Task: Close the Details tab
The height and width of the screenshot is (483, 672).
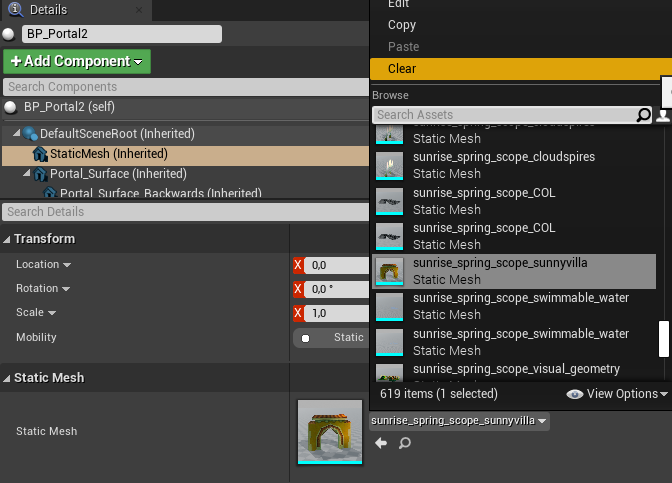Action: (139, 10)
